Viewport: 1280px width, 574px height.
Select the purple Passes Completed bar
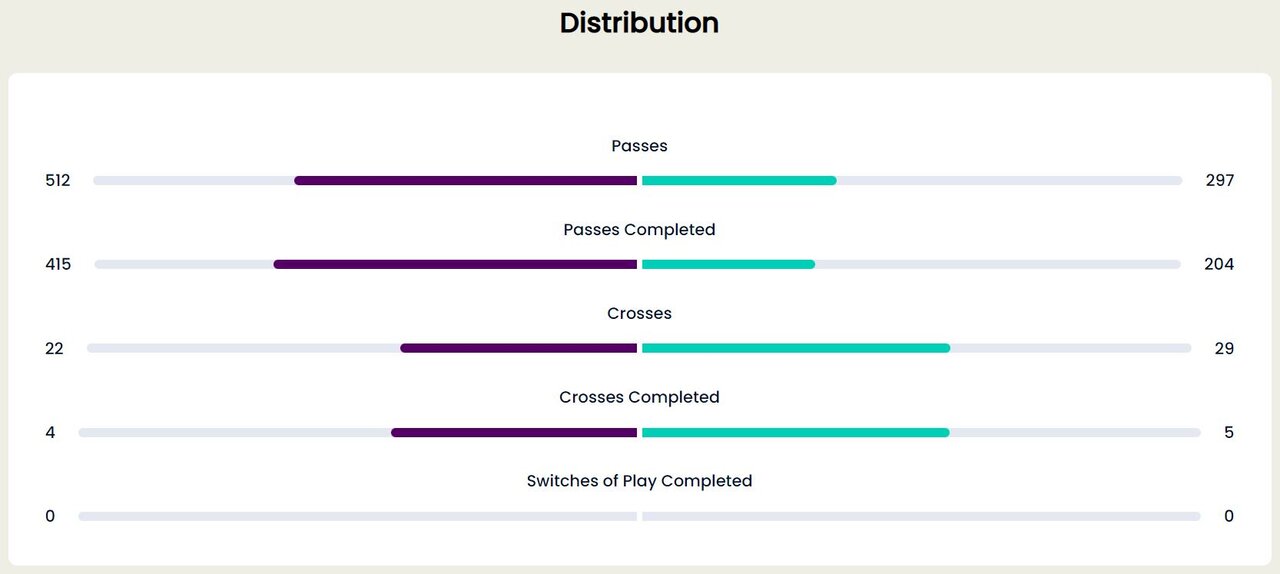click(455, 265)
